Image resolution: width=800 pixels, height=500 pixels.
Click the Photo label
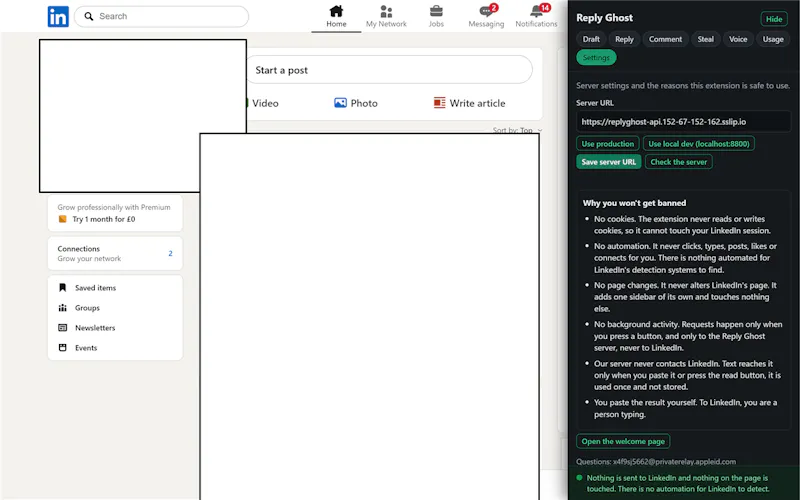tap(364, 103)
